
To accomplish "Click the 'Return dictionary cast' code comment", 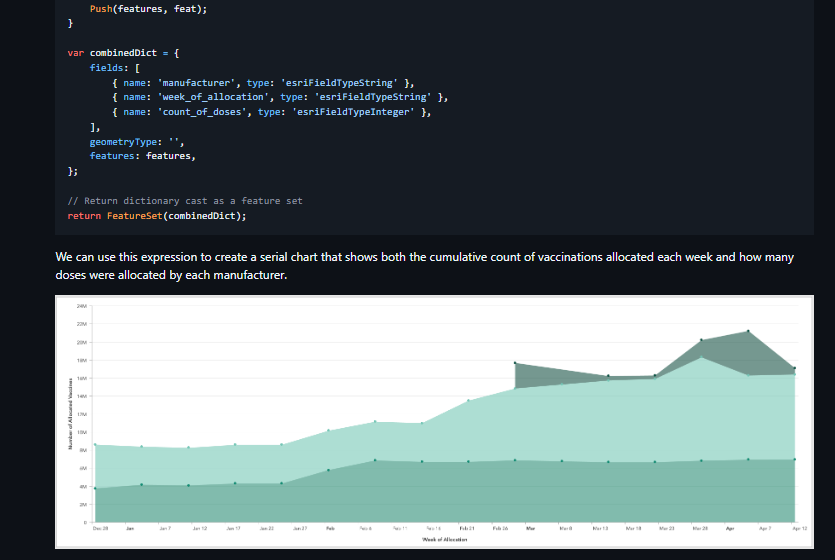I will tap(185, 201).
